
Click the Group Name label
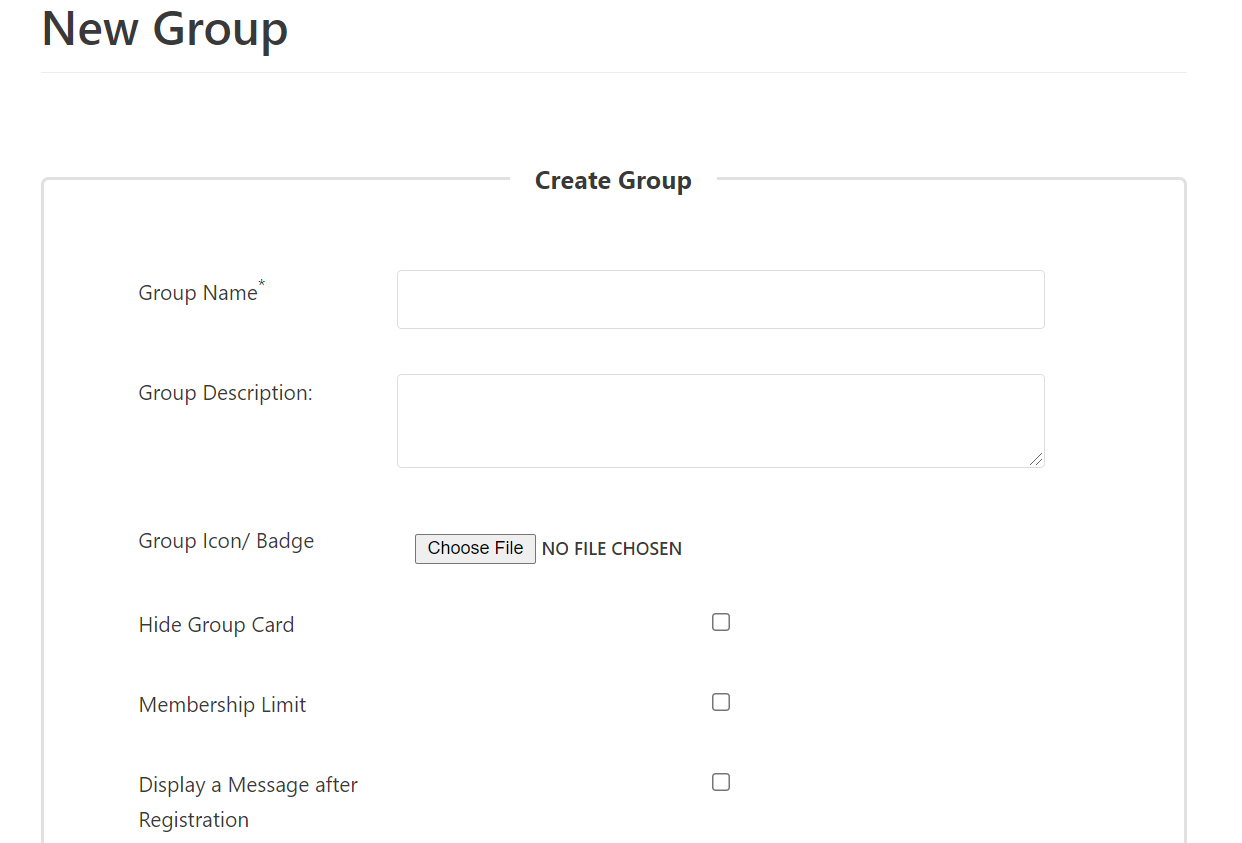tap(198, 292)
